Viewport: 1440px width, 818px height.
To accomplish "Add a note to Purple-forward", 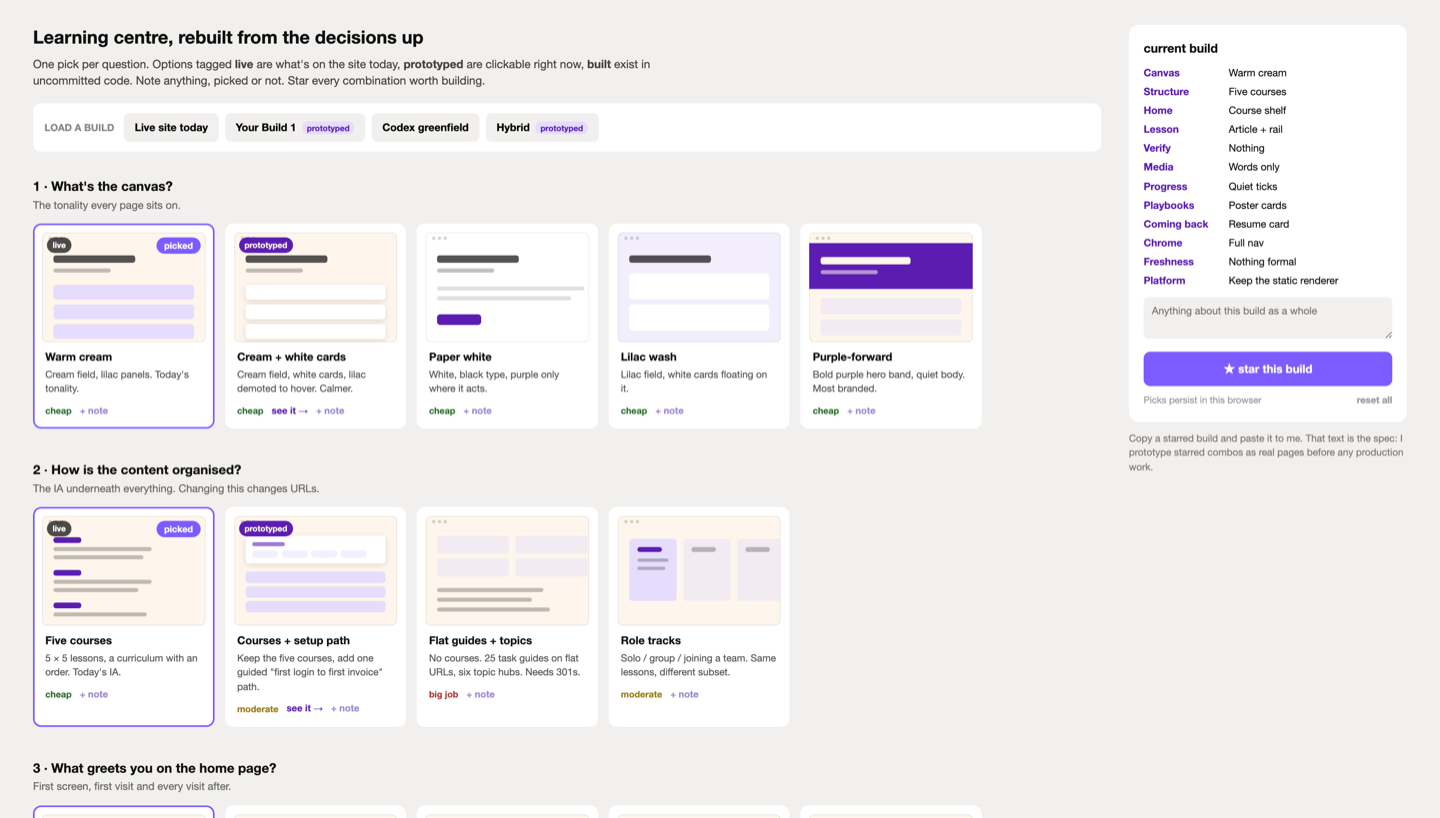I will pyautogui.click(x=861, y=411).
